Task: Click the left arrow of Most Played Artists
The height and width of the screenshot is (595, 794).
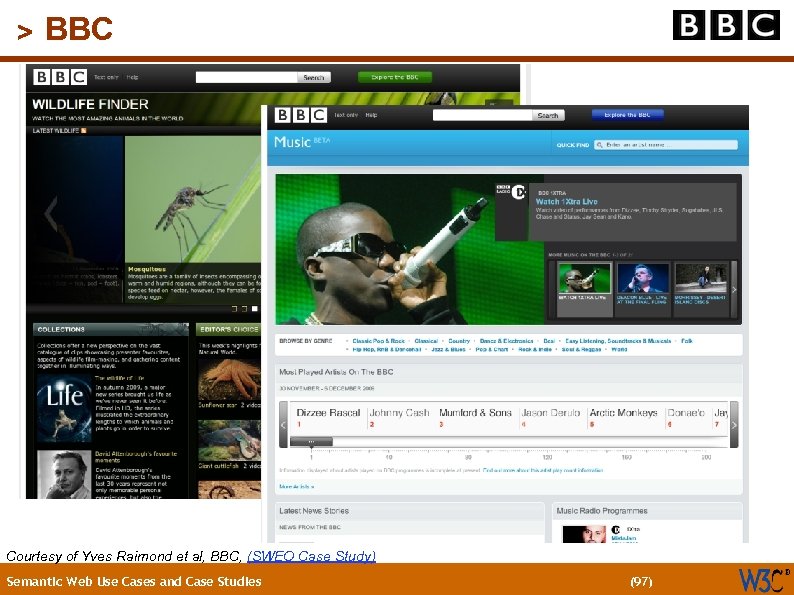Action: click(284, 424)
